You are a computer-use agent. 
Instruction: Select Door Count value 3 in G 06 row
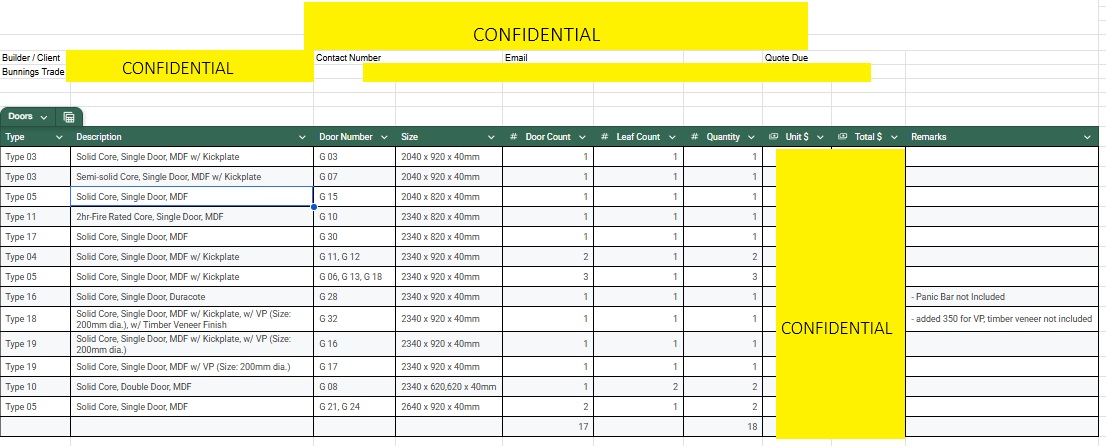pos(547,277)
